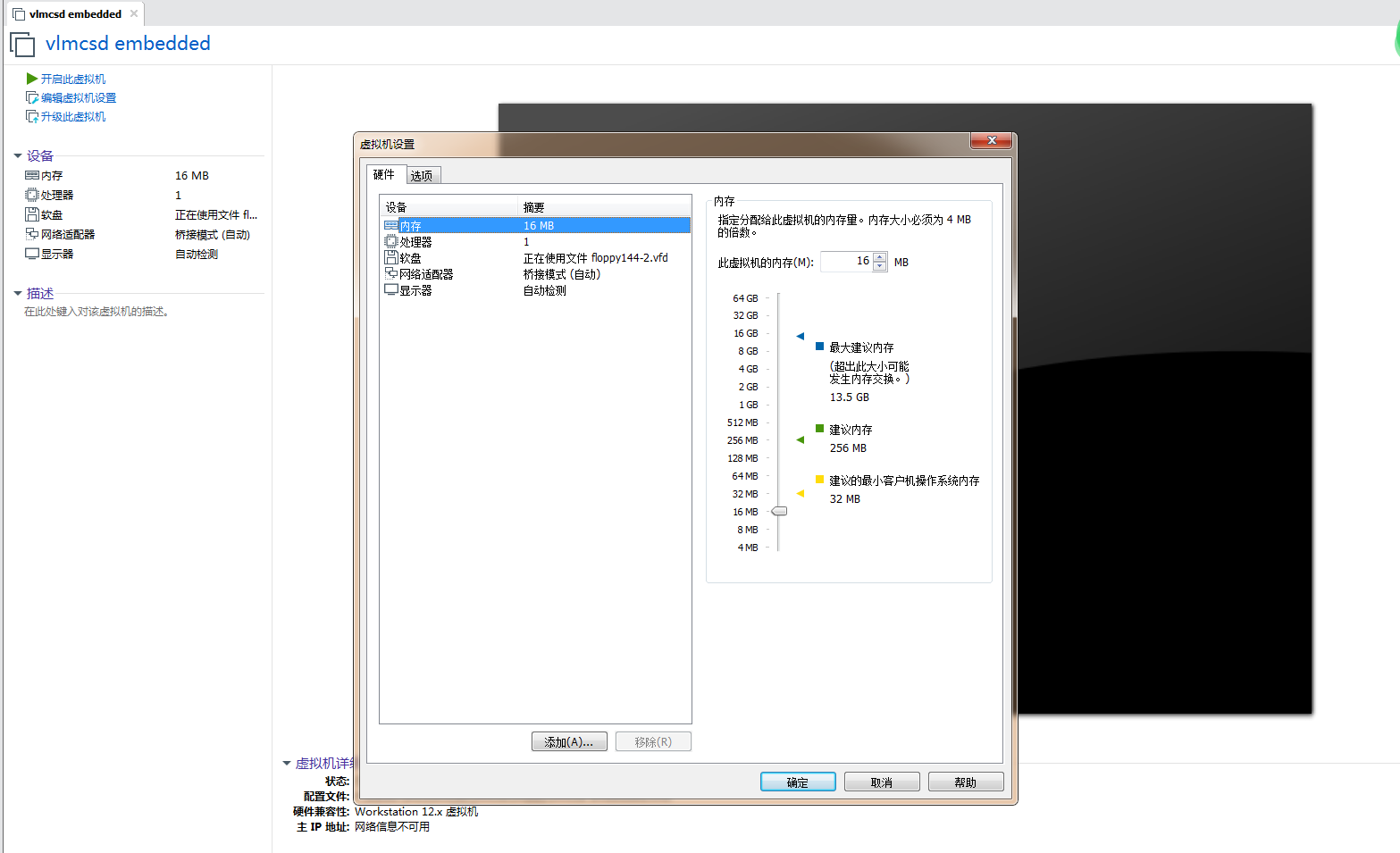Click the 13.5 GB maximum memory value

[x=850, y=397]
